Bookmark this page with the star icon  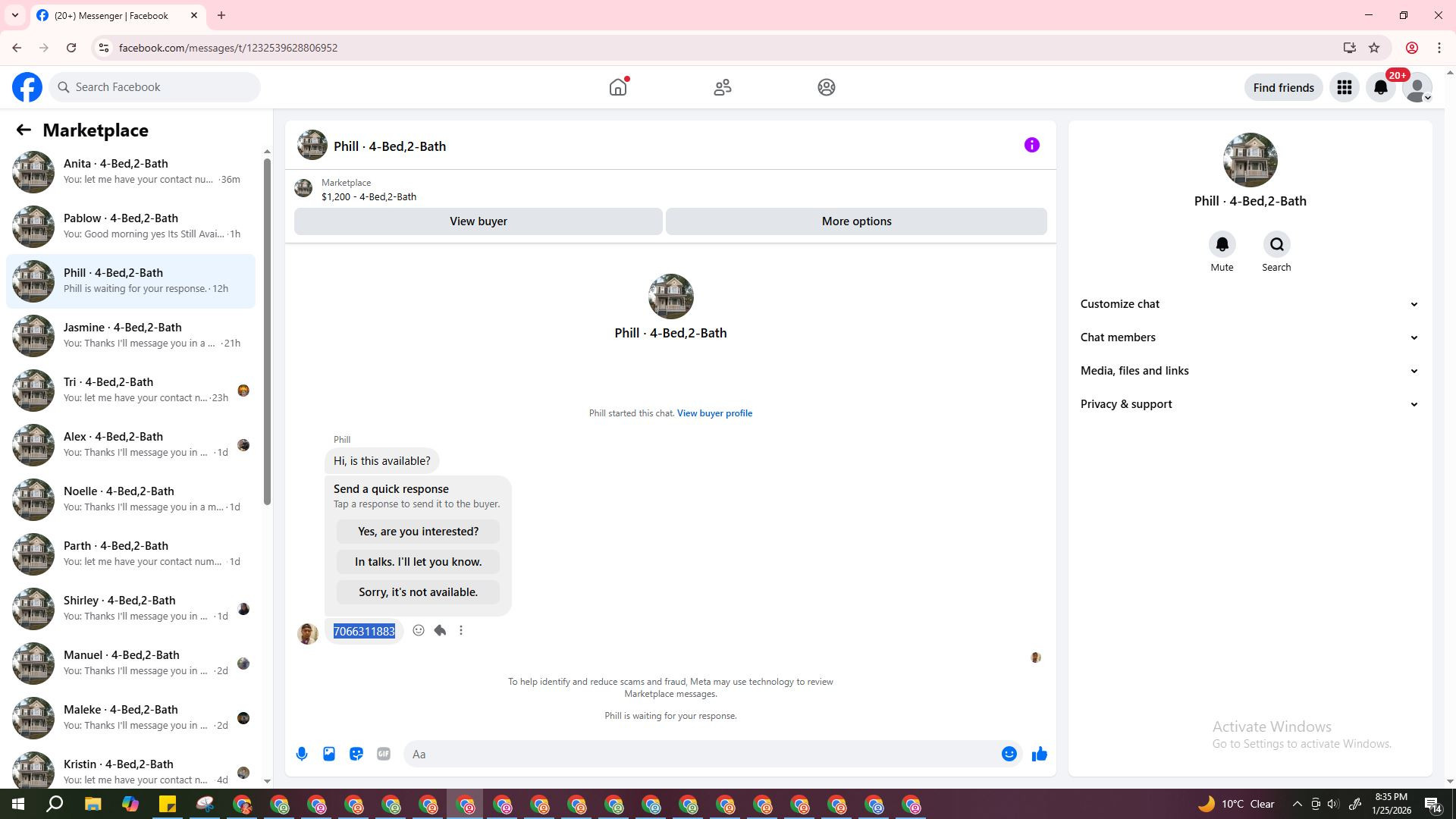[x=1374, y=48]
